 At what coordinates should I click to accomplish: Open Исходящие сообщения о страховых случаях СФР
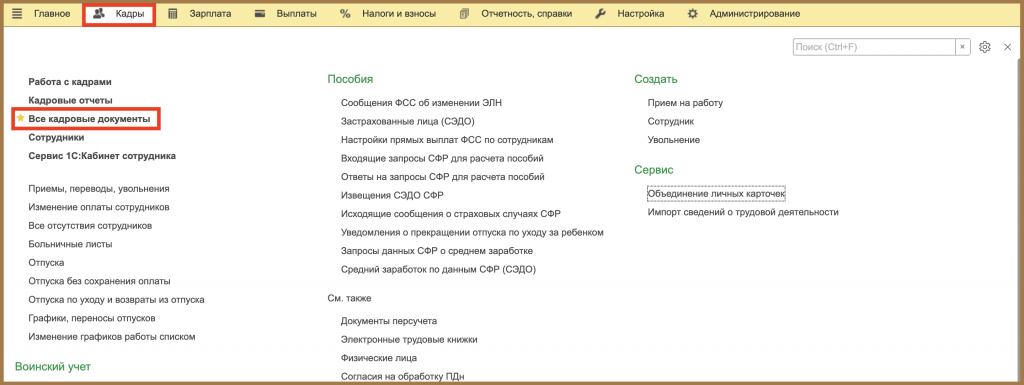(451, 213)
